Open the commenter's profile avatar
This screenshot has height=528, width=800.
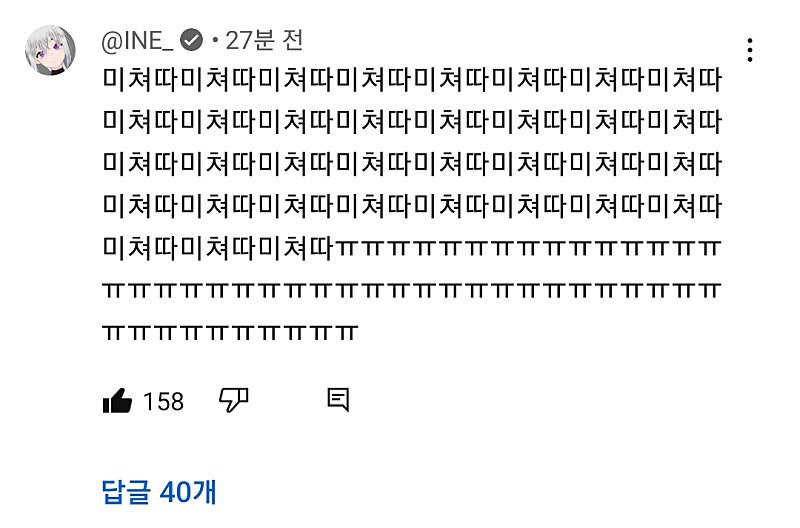pos(50,52)
